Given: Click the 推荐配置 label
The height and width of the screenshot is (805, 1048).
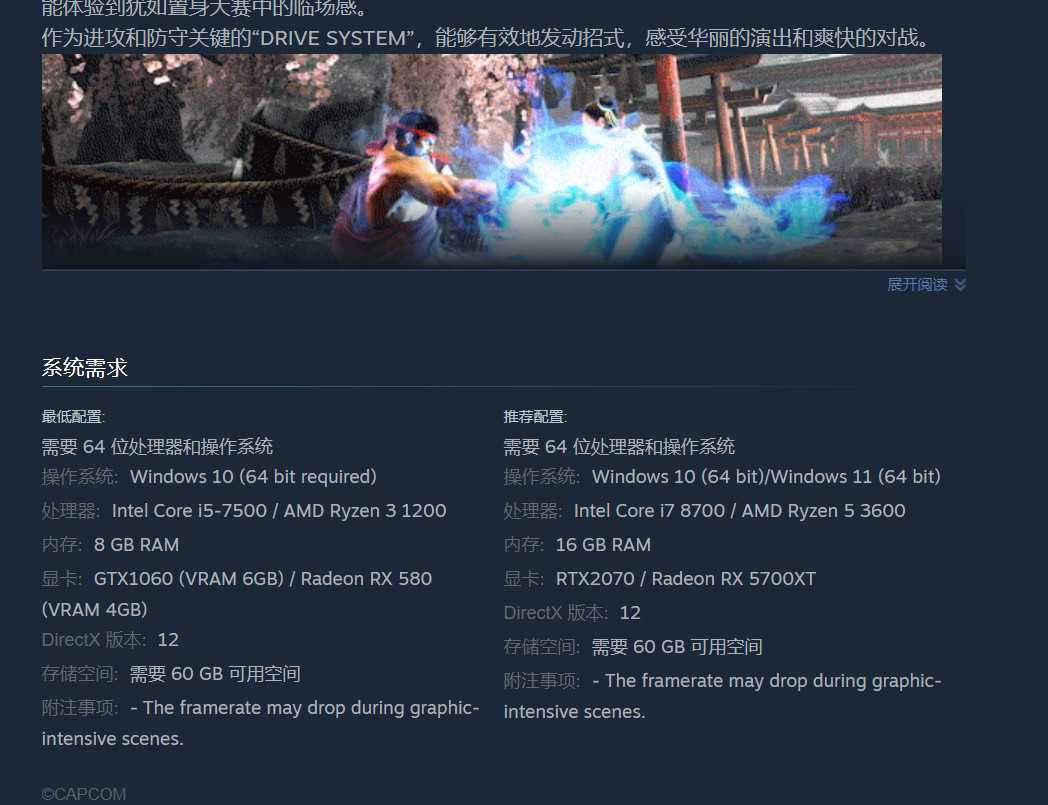Looking at the screenshot, I should click(535, 417).
